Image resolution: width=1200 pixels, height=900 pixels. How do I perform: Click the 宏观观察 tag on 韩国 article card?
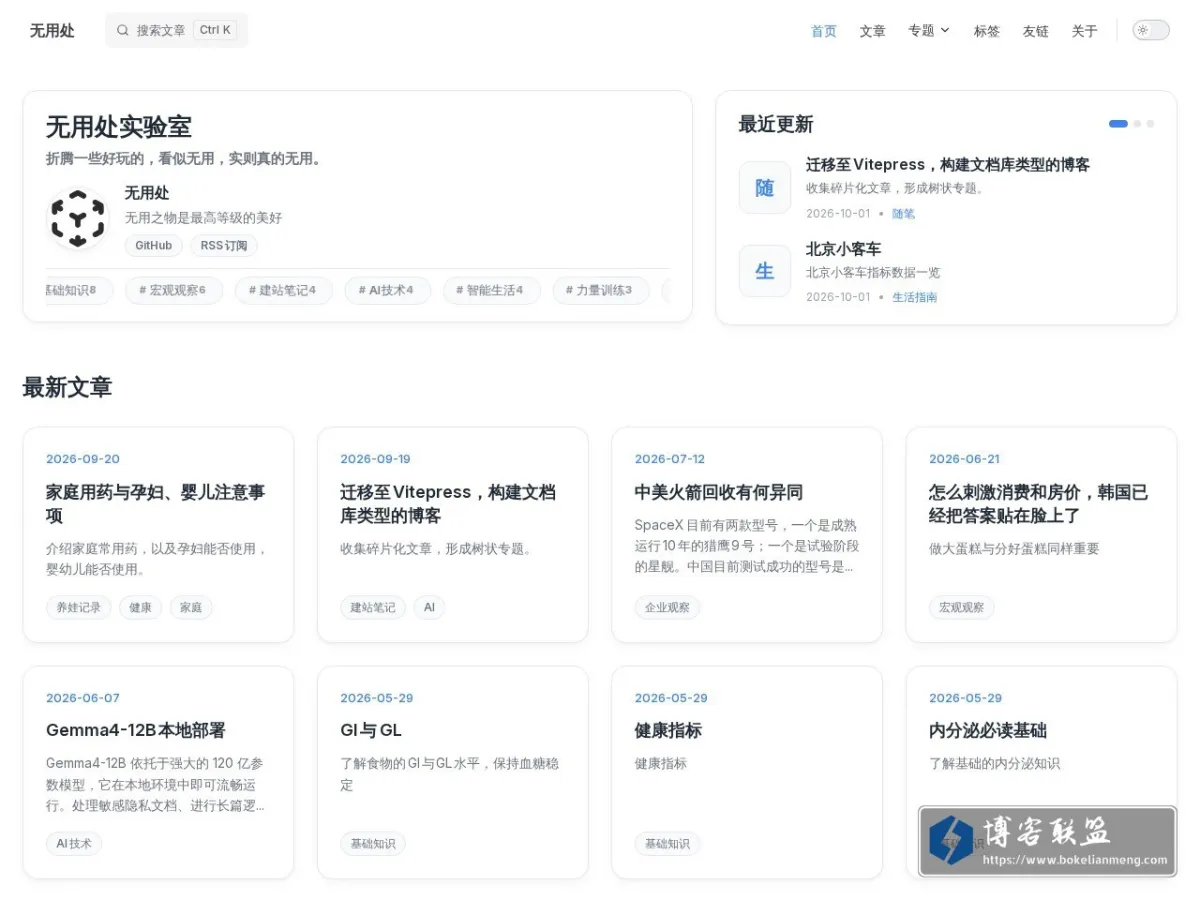pyautogui.click(x=961, y=607)
